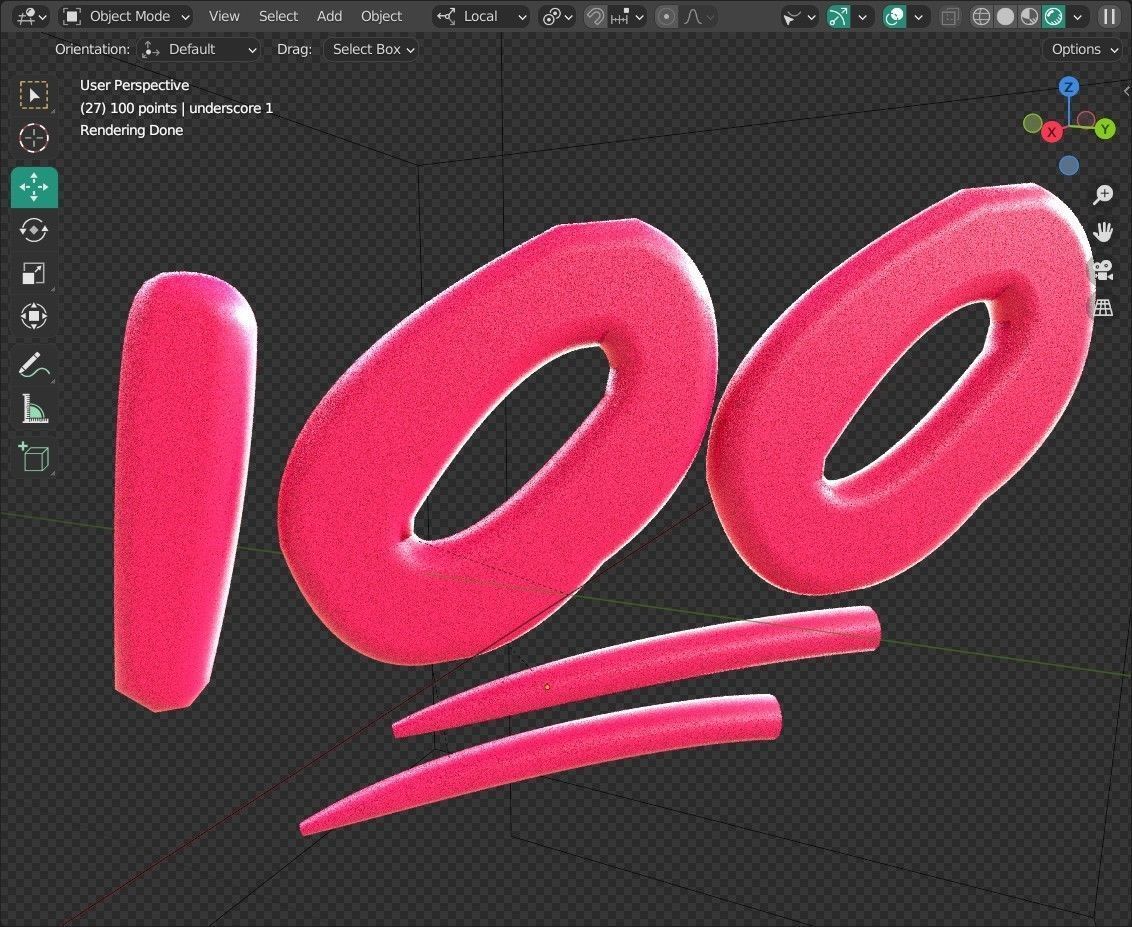Click the '(27) 100 points | underscore 1' text

point(176,108)
